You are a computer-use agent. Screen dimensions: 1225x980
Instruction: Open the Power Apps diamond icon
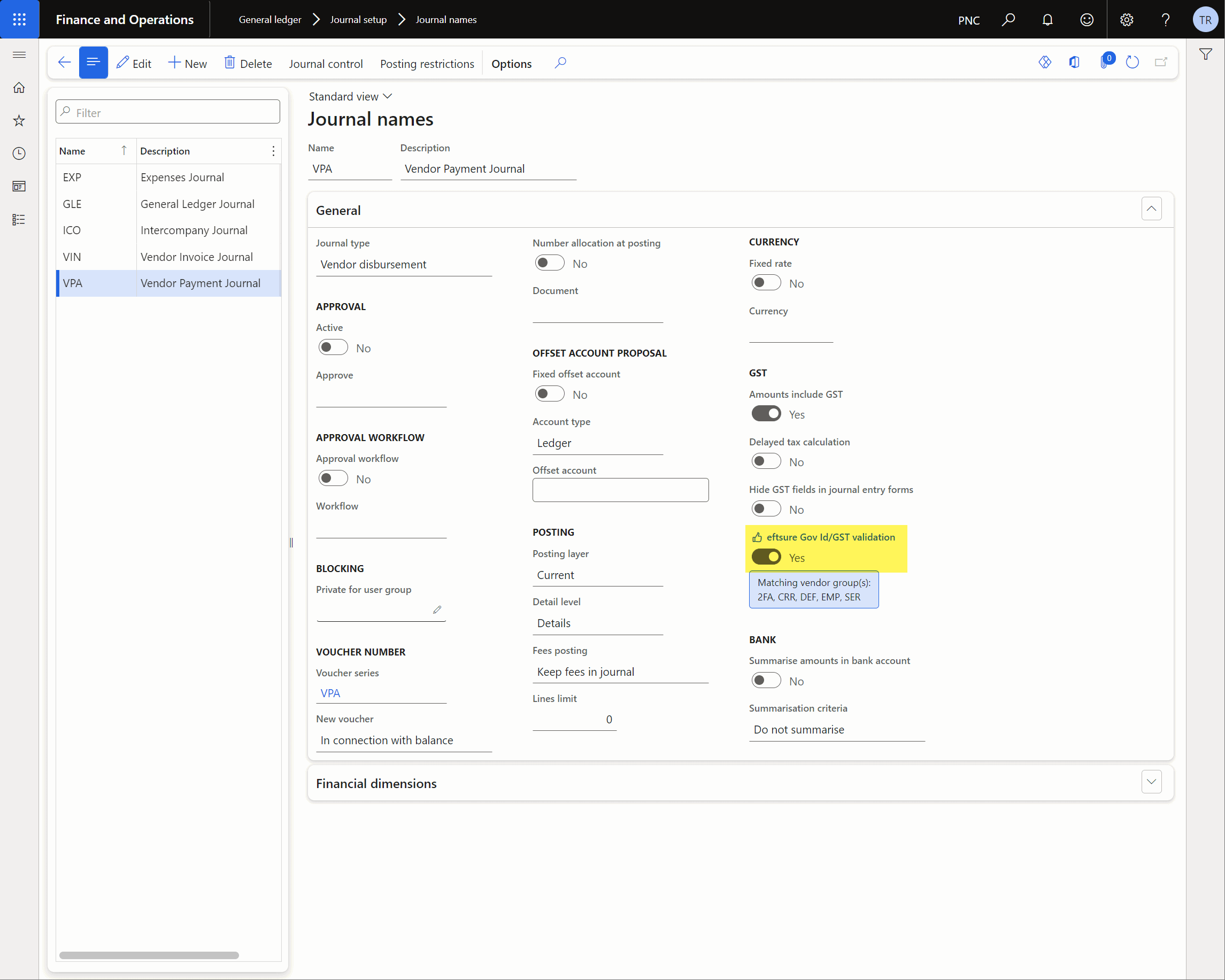(x=1045, y=63)
